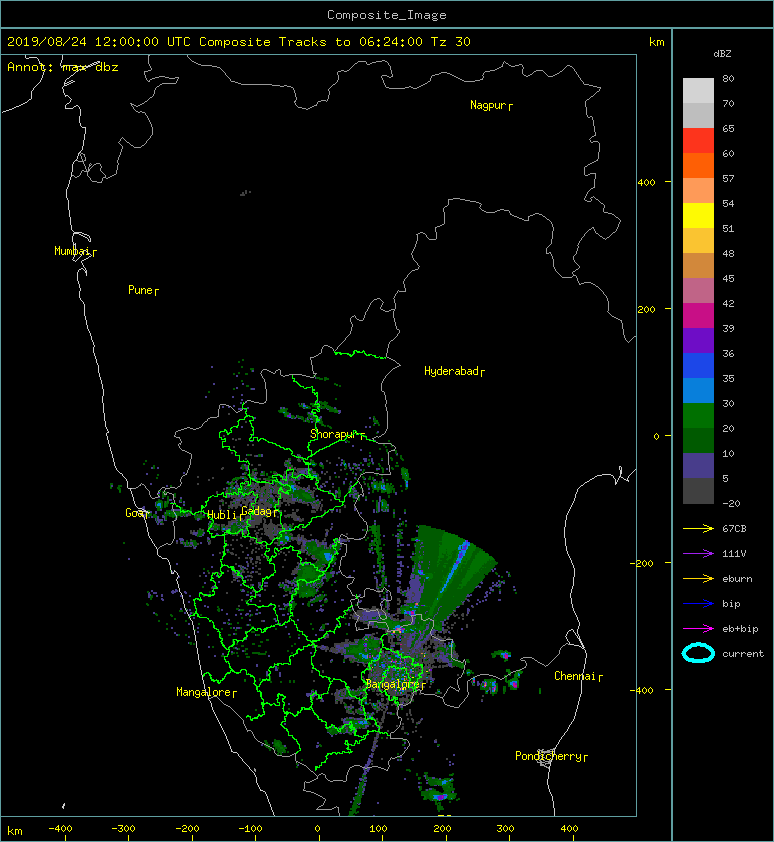
Task: Click the -400 km vertical axis label
Action: tap(642, 690)
